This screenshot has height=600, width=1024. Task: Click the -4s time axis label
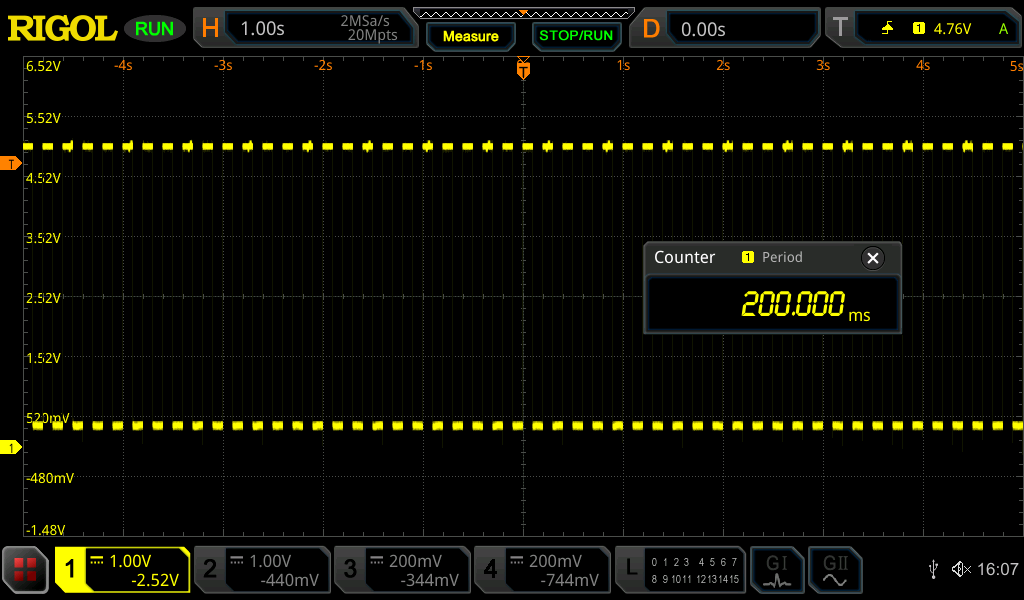(x=123, y=65)
